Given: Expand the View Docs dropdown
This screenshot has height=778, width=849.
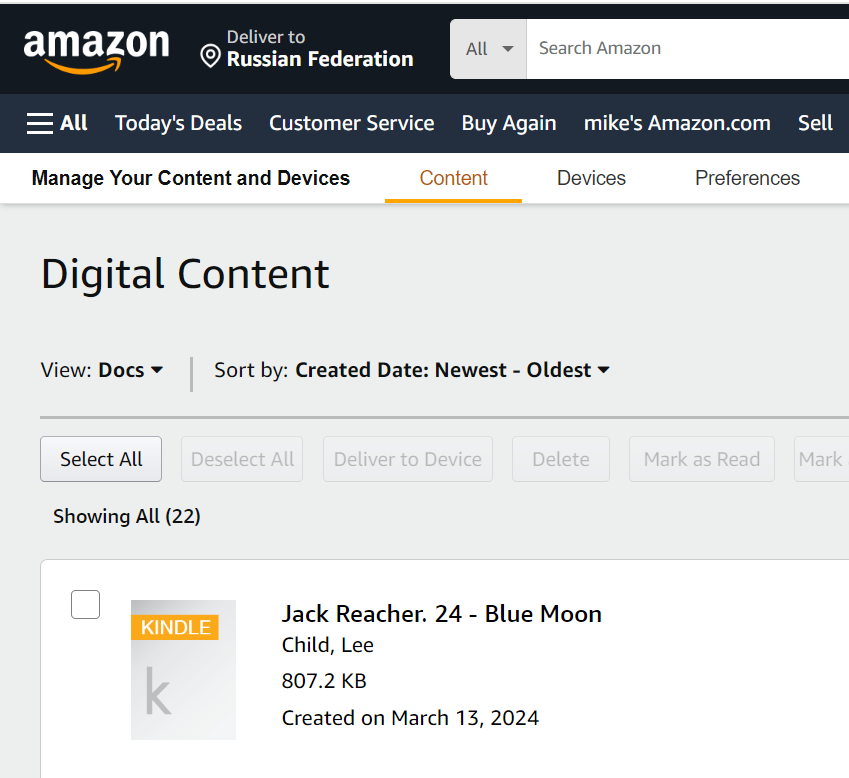Looking at the screenshot, I should coord(130,370).
